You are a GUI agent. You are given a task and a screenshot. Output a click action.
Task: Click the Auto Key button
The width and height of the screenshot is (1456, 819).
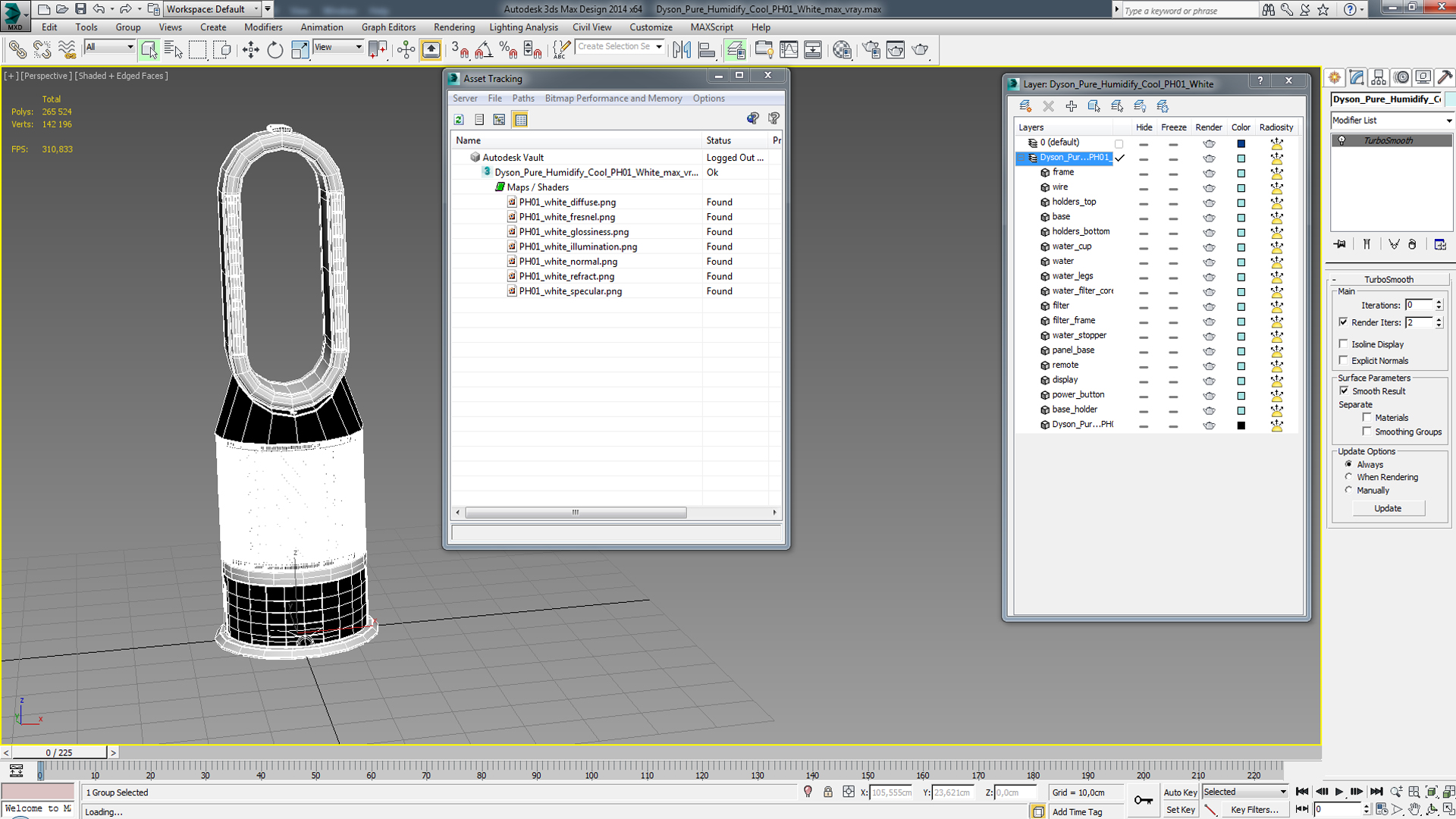(1180, 792)
